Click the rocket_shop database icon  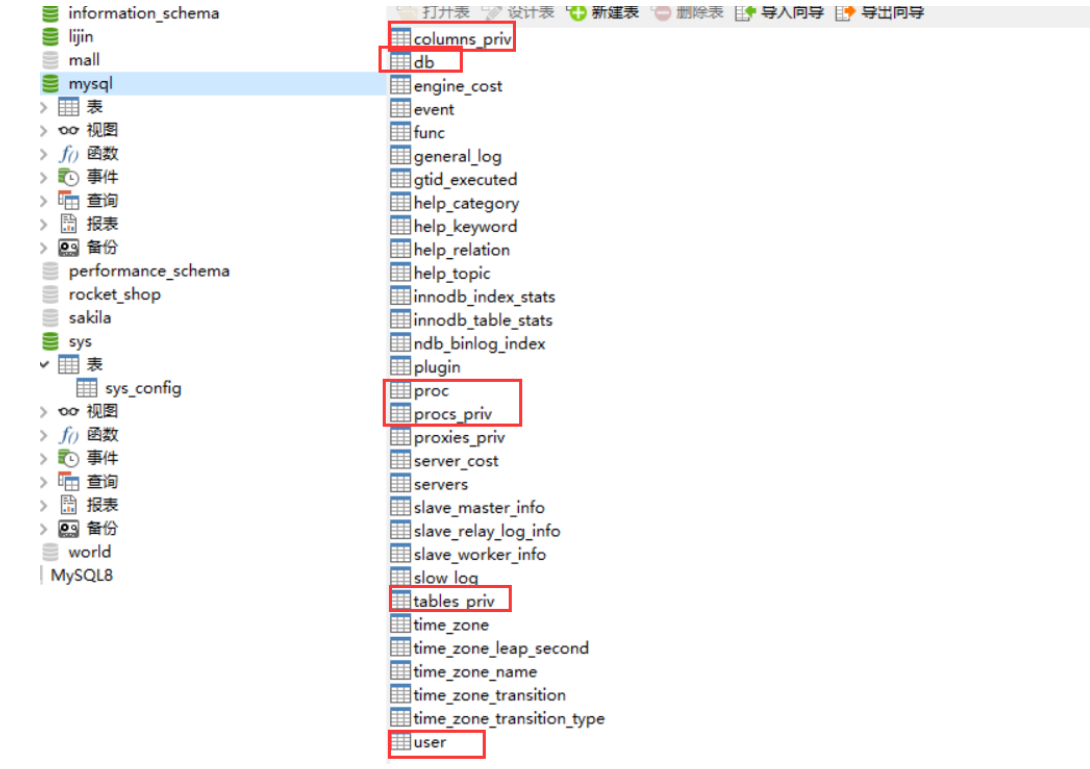pos(50,294)
